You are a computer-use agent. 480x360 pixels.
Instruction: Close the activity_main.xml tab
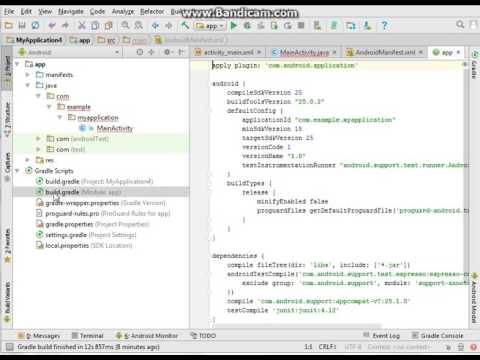[259, 52]
